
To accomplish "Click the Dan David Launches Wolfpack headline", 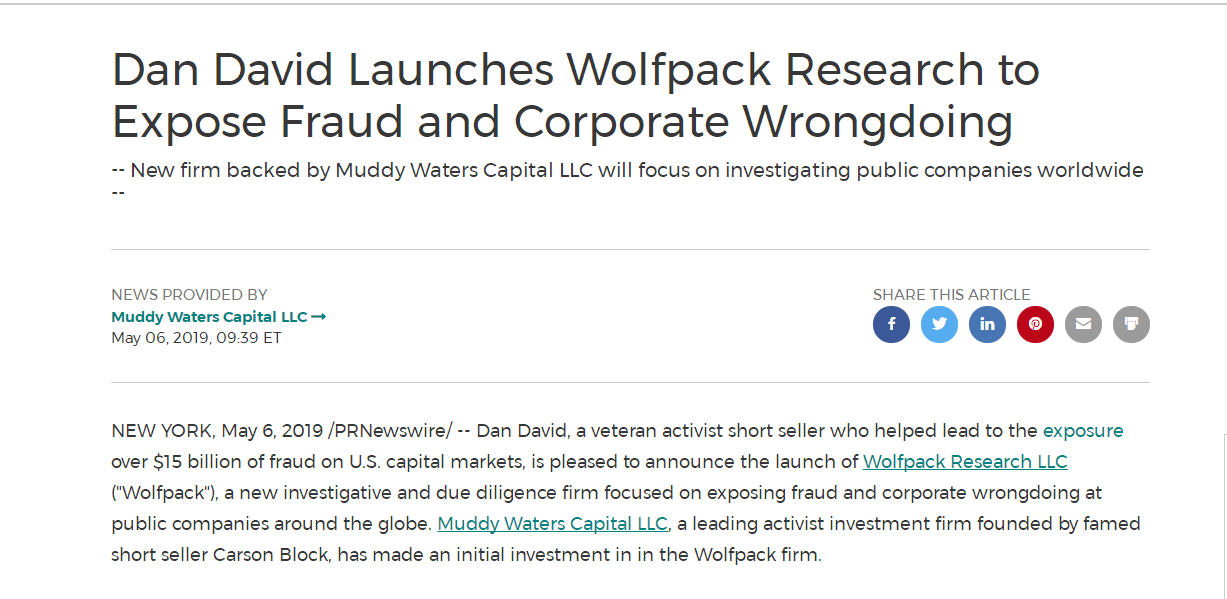I will click(x=575, y=96).
